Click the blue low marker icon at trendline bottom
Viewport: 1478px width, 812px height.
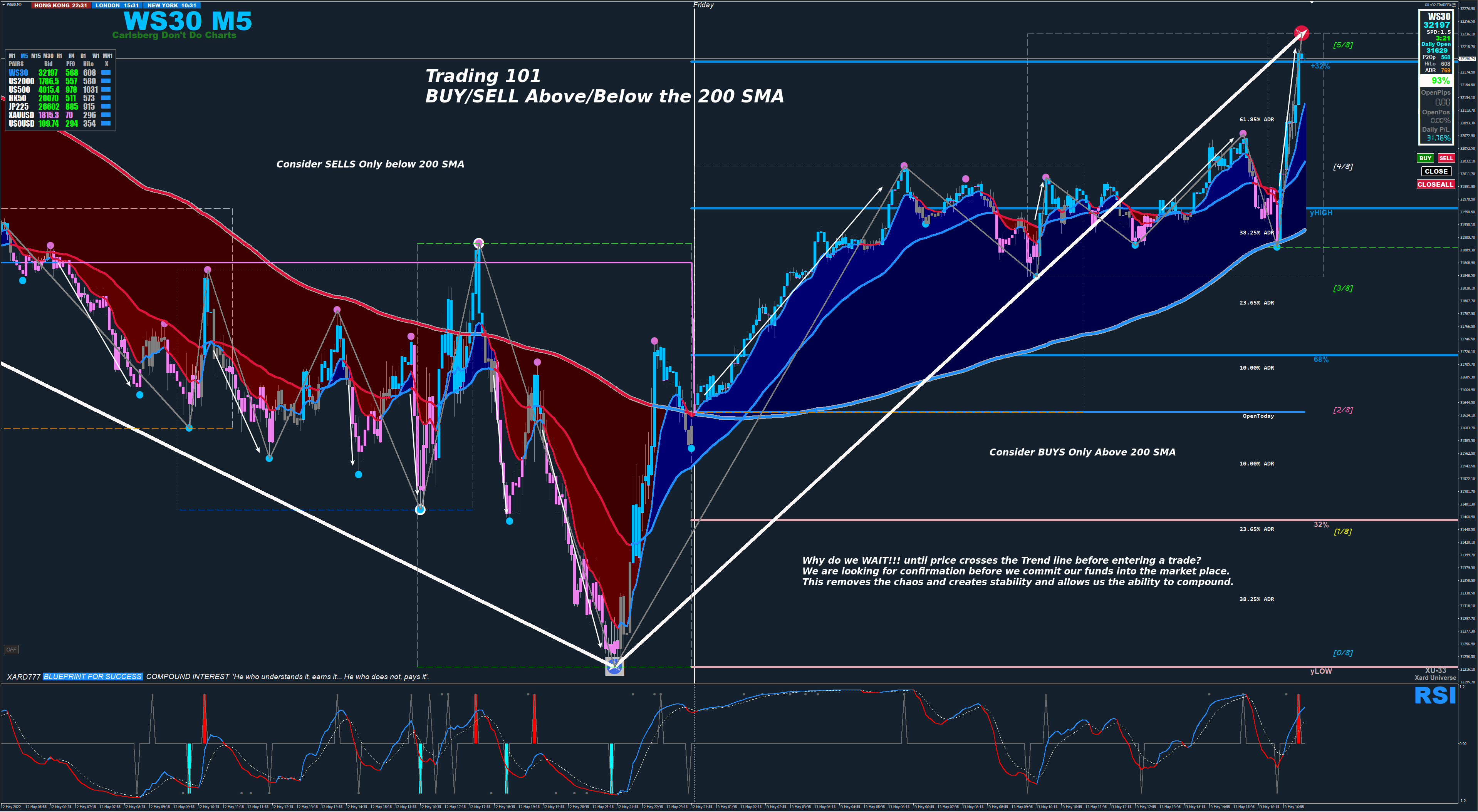[x=614, y=666]
